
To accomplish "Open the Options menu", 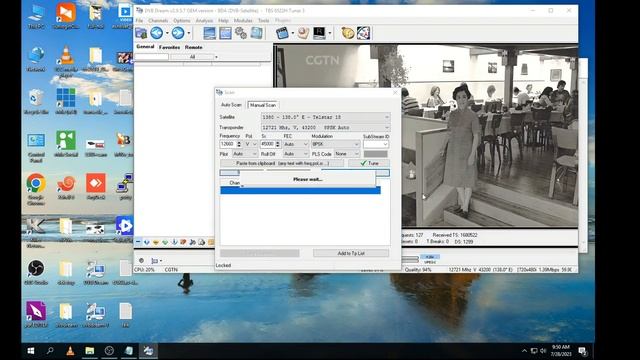I will 182,20.
